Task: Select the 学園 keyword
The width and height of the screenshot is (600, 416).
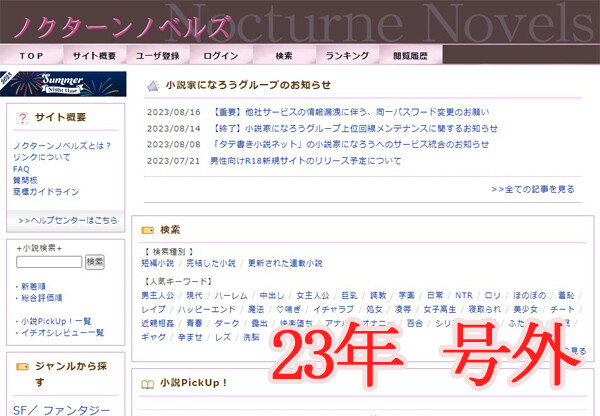Action: pyautogui.click(x=406, y=295)
